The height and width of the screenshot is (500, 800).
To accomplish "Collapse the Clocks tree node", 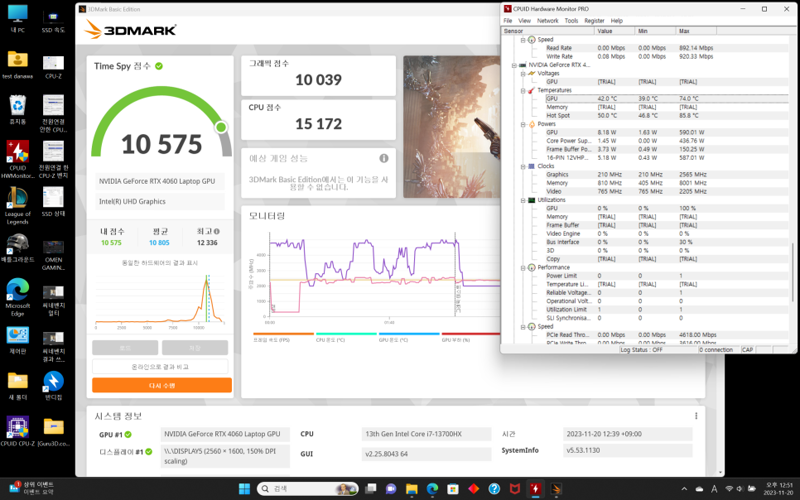I will 522,166.
